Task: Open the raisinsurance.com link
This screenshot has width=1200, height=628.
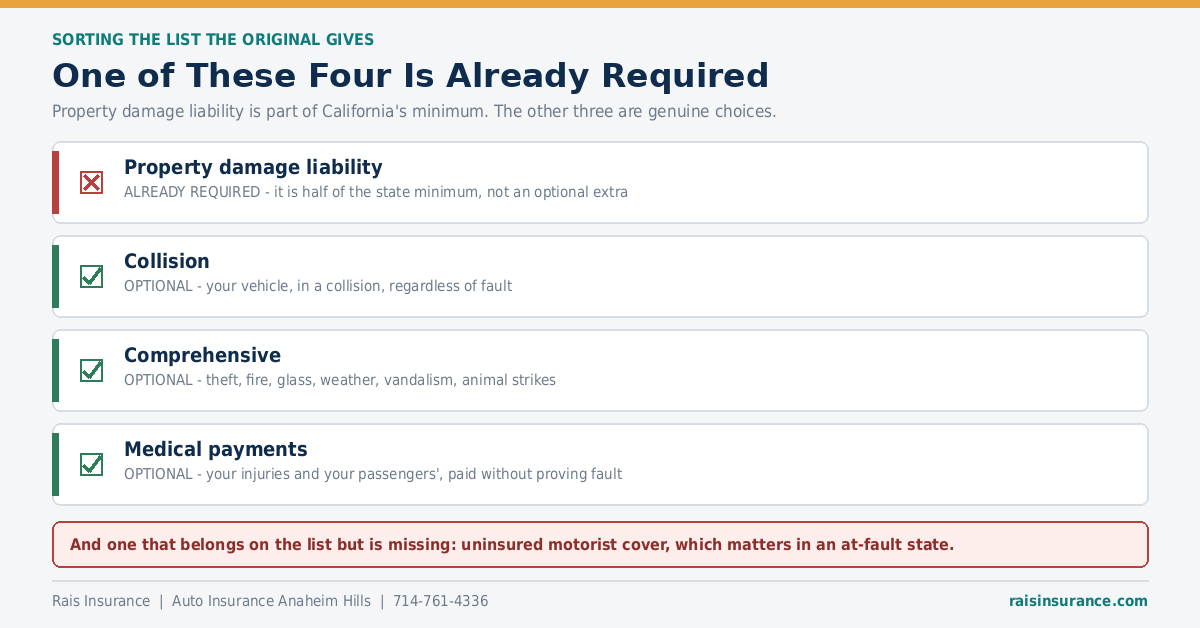Action: pos(1078,601)
